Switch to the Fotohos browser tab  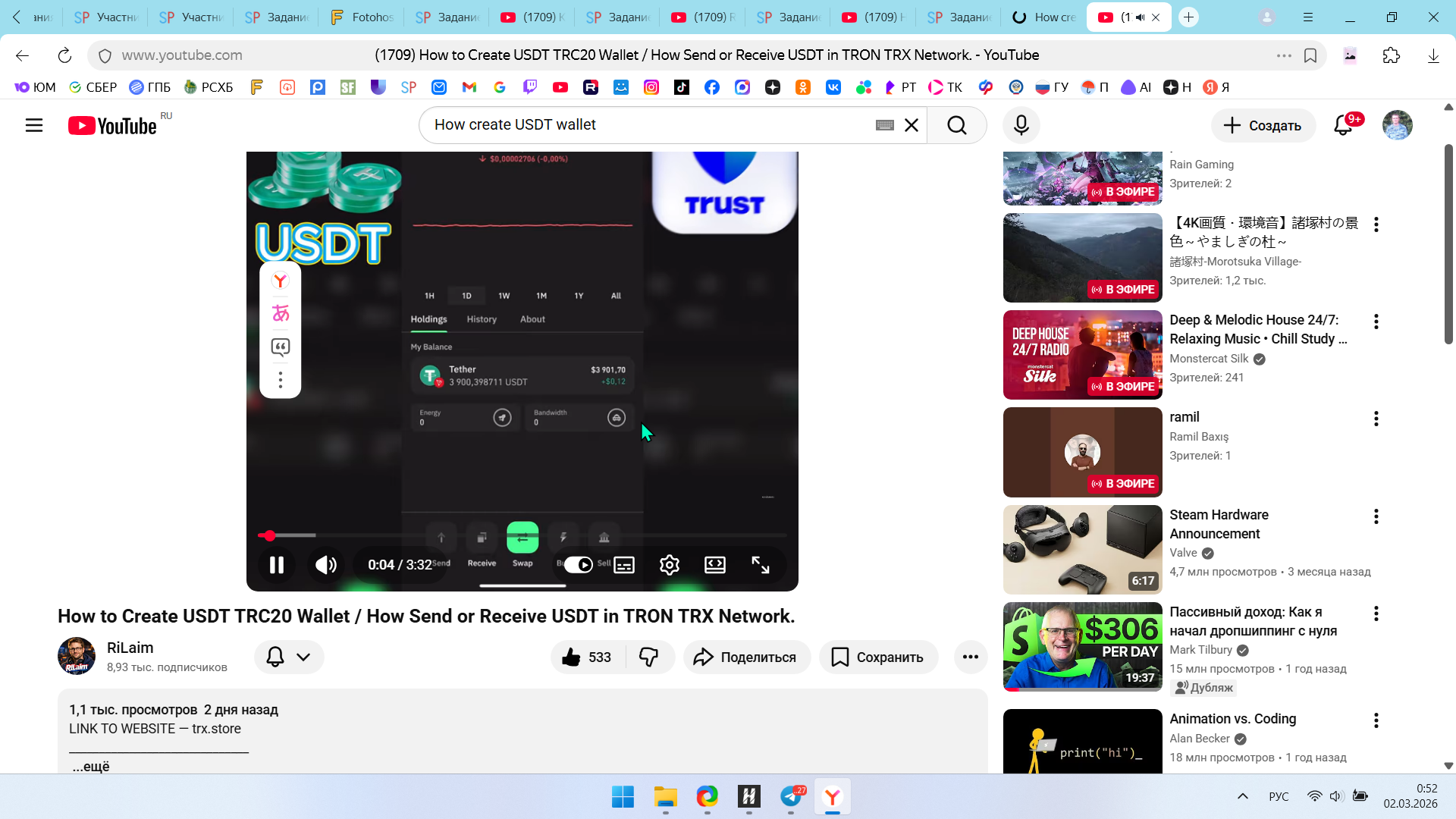pos(361,17)
